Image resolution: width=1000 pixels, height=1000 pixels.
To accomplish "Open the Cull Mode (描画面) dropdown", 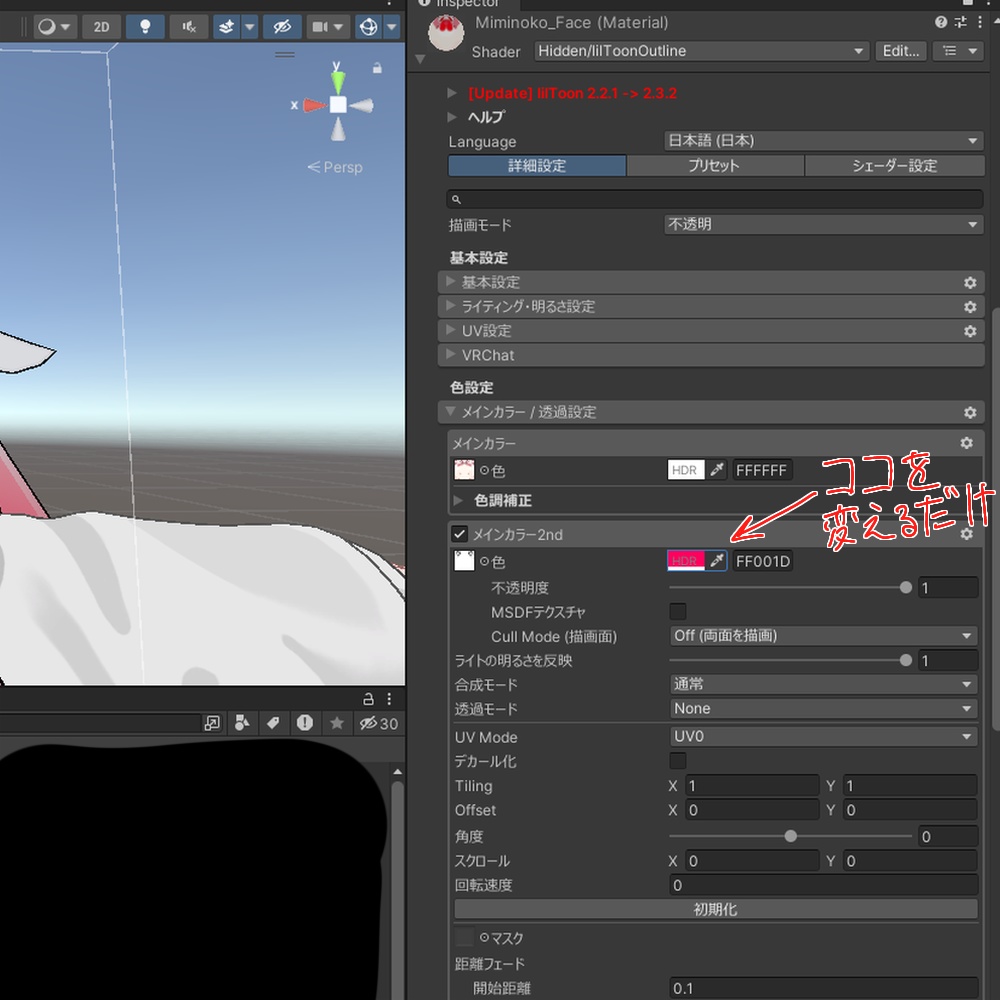I will pyautogui.click(x=823, y=636).
